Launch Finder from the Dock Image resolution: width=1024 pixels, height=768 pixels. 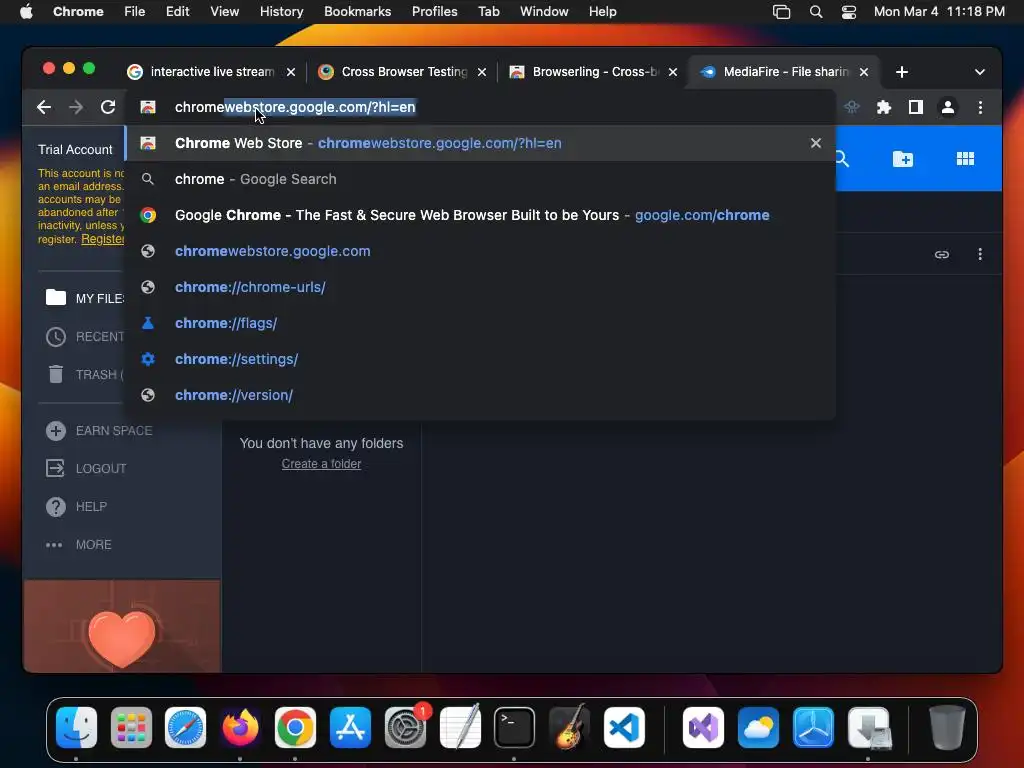(76, 727)
